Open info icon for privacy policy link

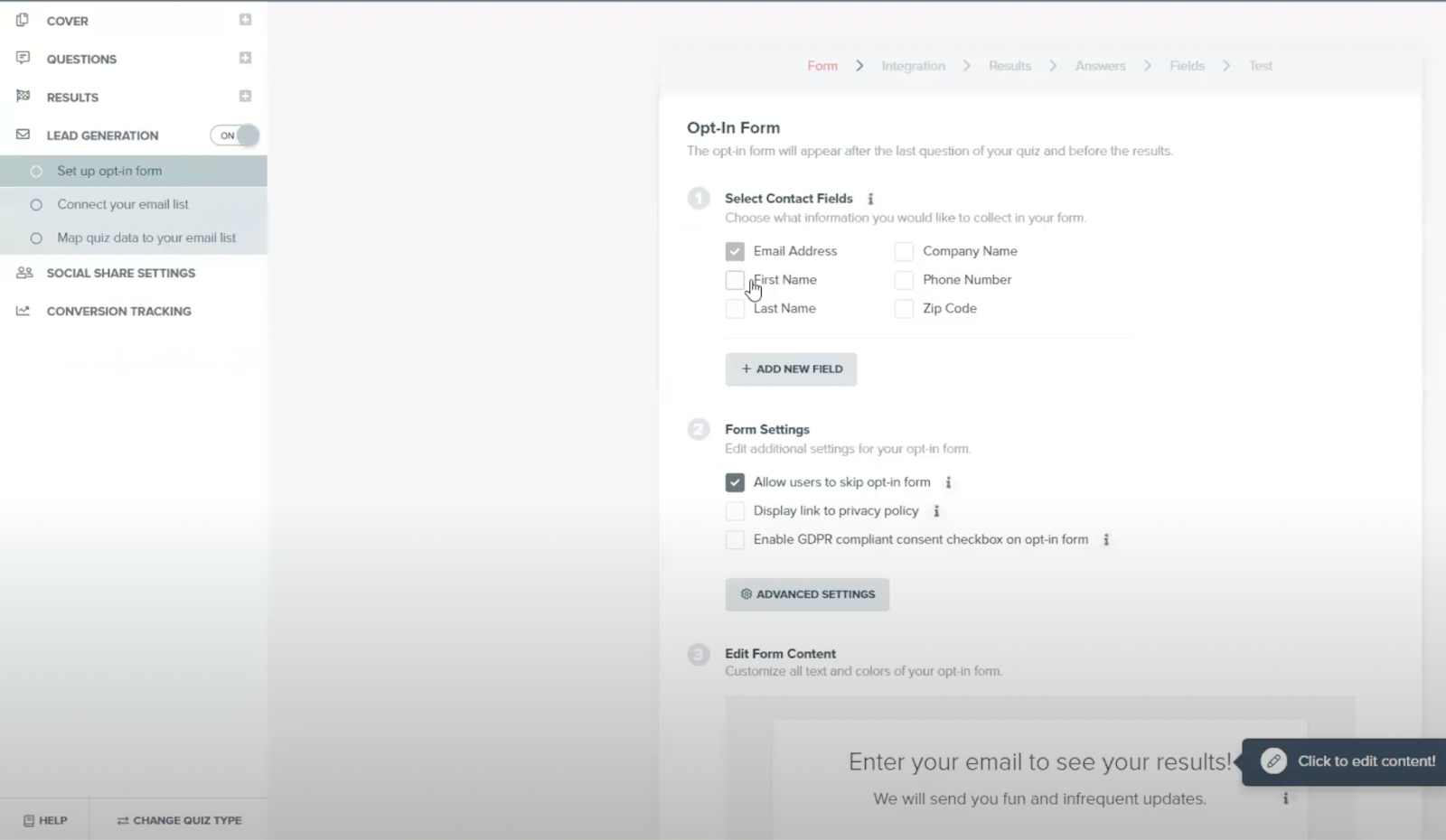coord(936,511)
